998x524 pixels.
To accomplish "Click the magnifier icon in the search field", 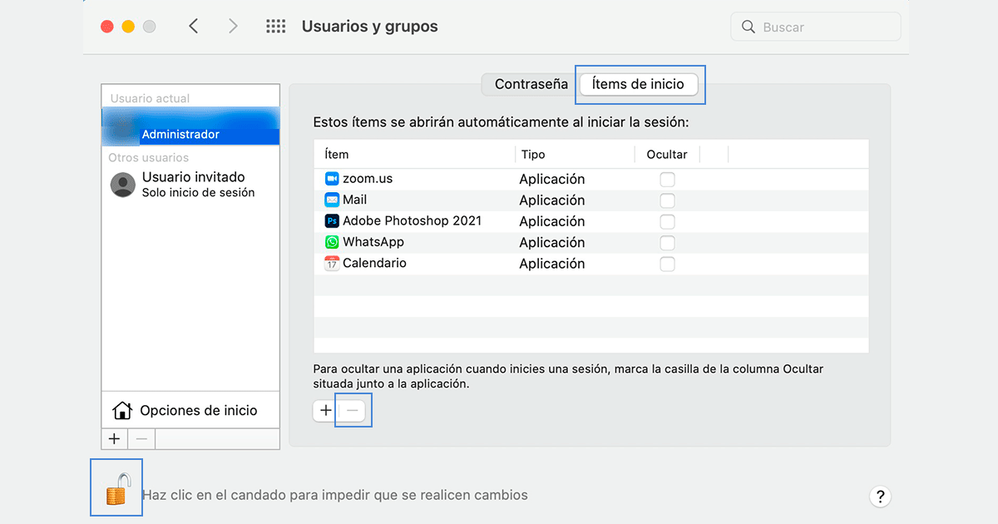I will tap(748, 27).
